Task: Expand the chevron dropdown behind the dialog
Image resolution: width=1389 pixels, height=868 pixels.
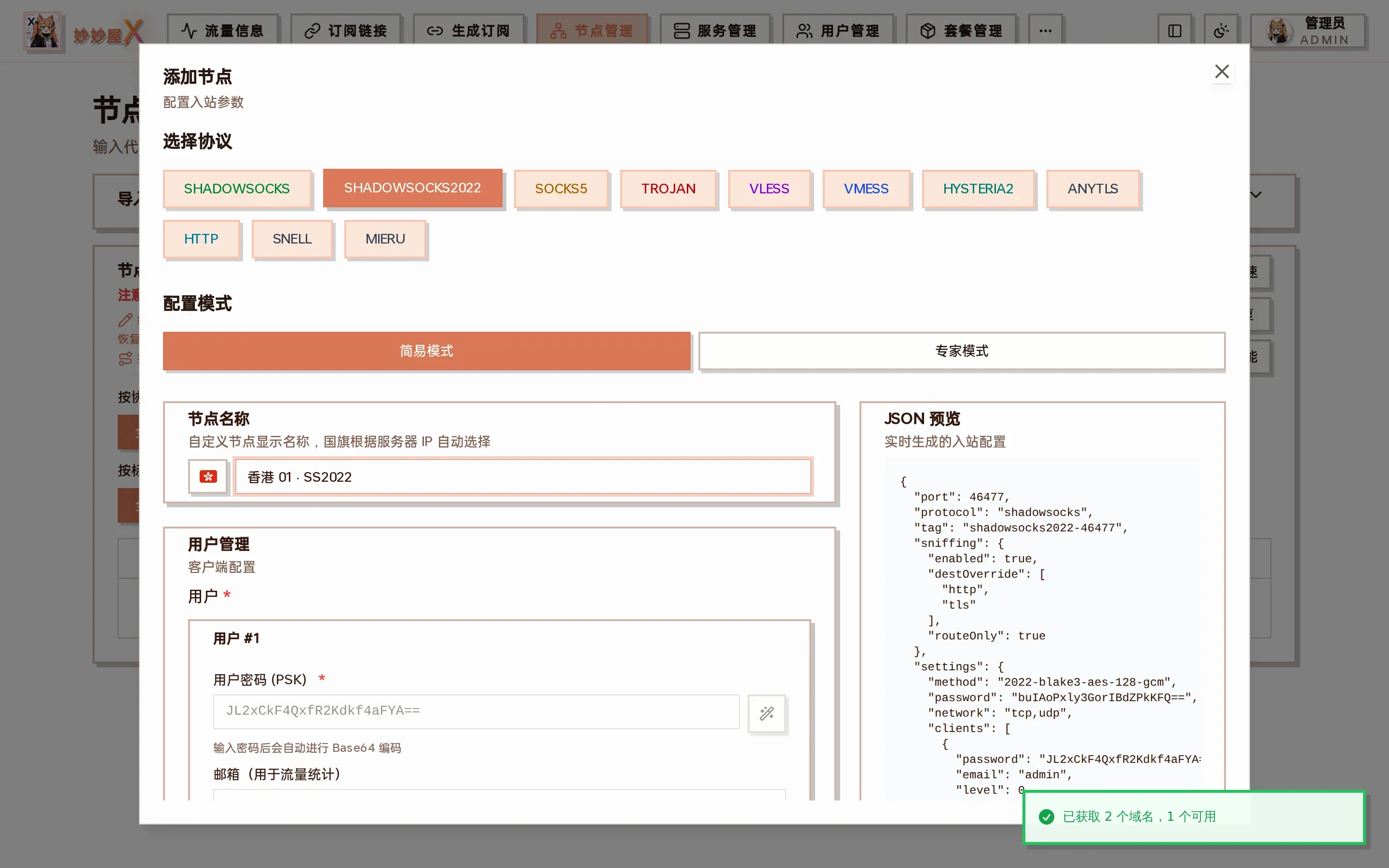Action: (1256, 195)
